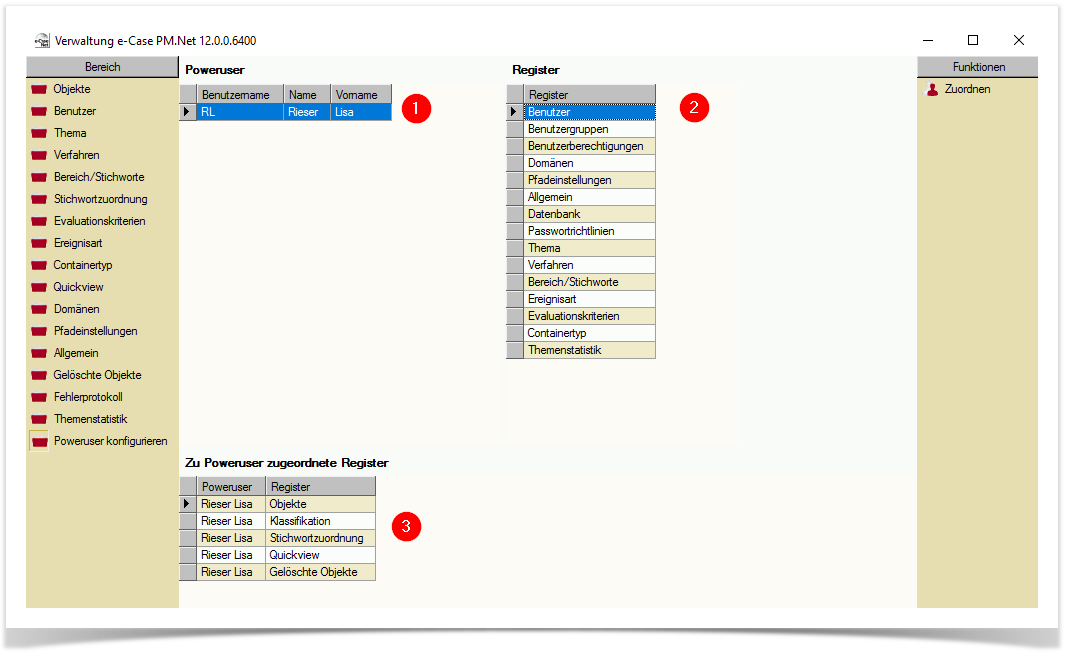Open Objekte in the Bereich list

tap(72, 89)
